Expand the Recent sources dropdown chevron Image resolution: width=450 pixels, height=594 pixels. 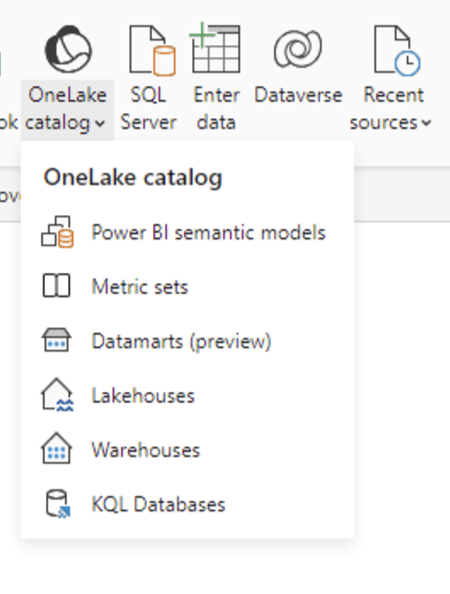[x=426, y=123]
